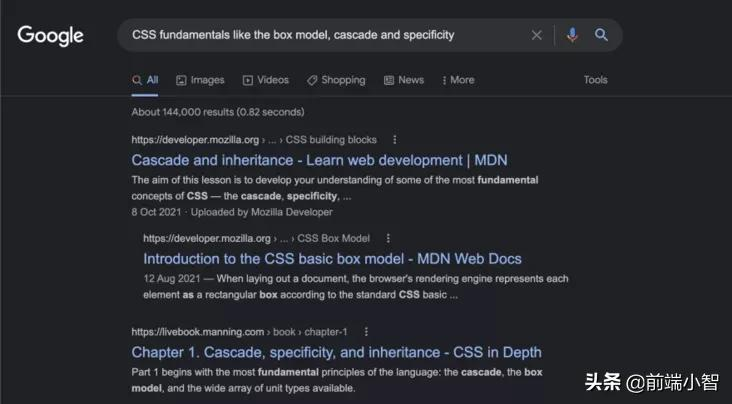
Task: Clear the search query with X icon
Action: (x=537, y=35)
